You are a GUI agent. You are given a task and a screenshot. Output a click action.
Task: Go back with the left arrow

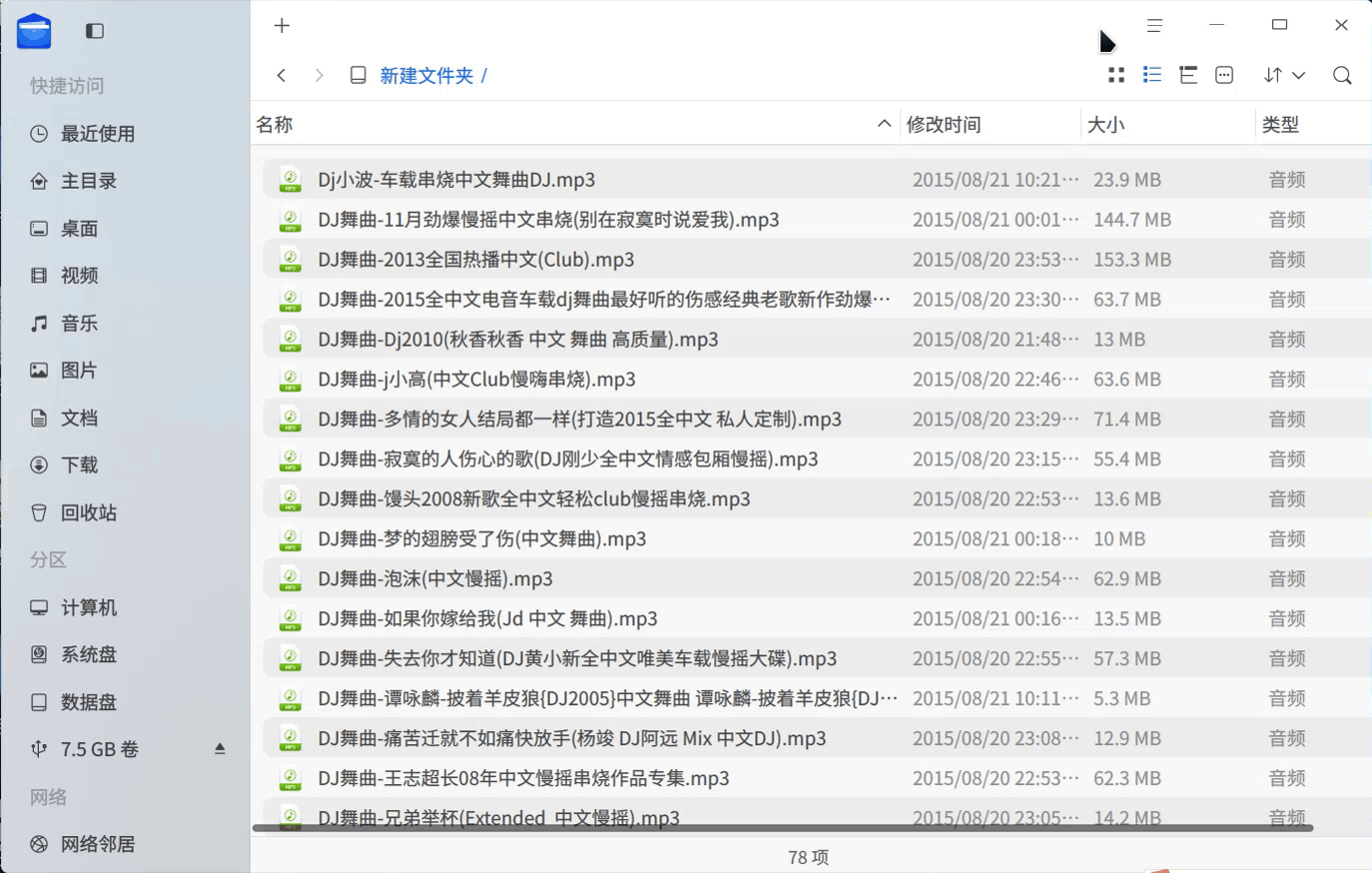[282, 75]
